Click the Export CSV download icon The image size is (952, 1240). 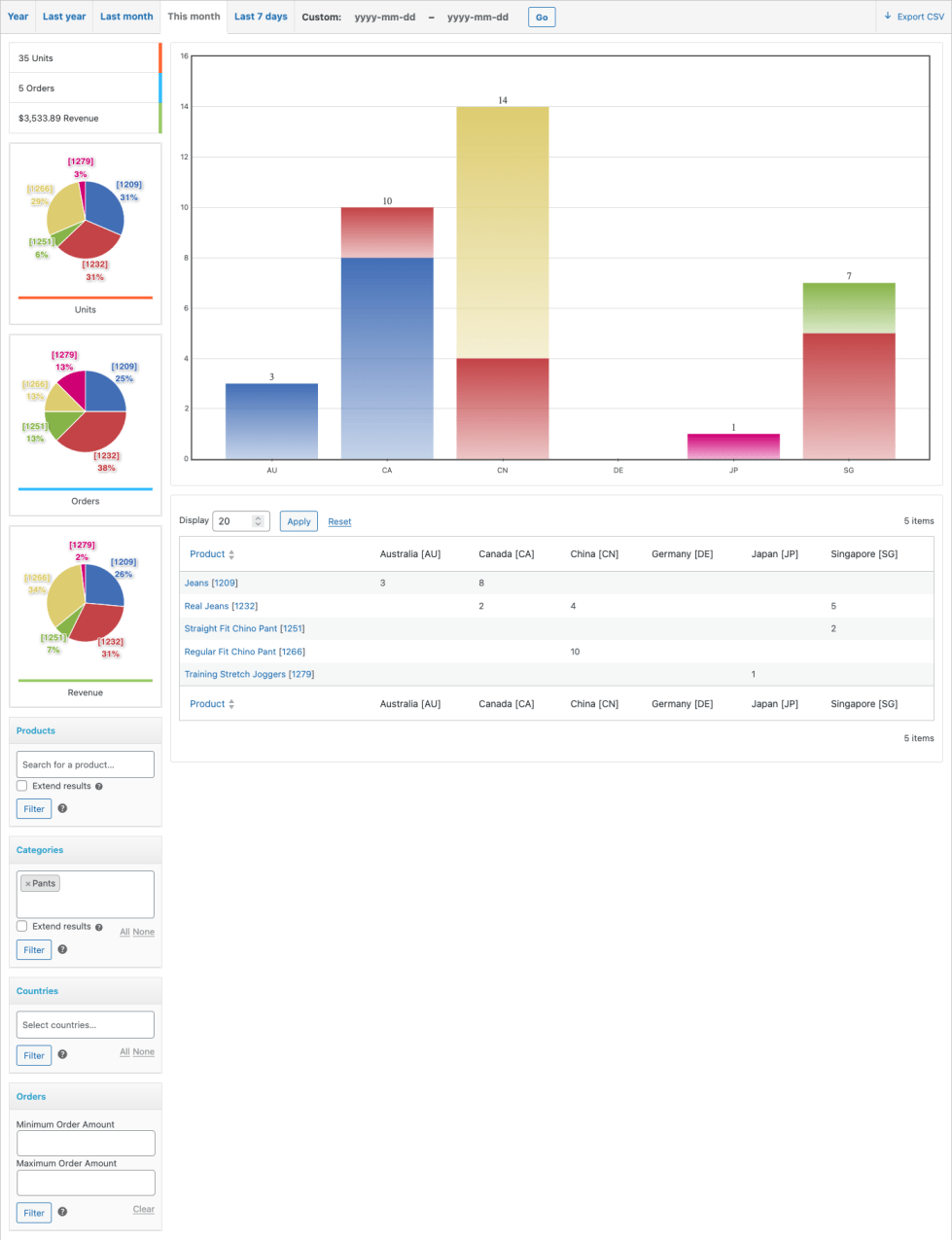pos(888,17)
